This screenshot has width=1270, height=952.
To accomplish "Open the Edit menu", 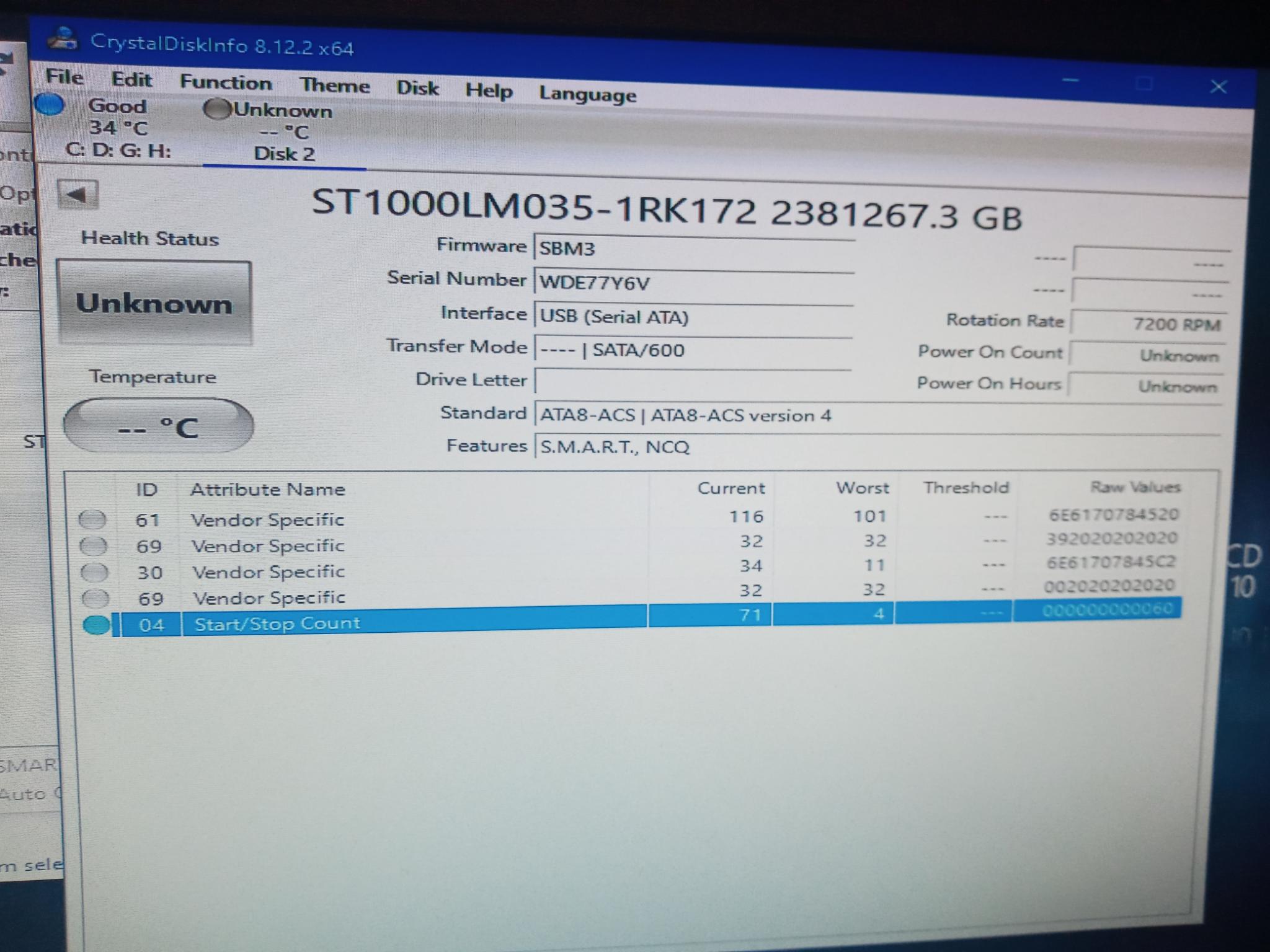I will point(131,79).
